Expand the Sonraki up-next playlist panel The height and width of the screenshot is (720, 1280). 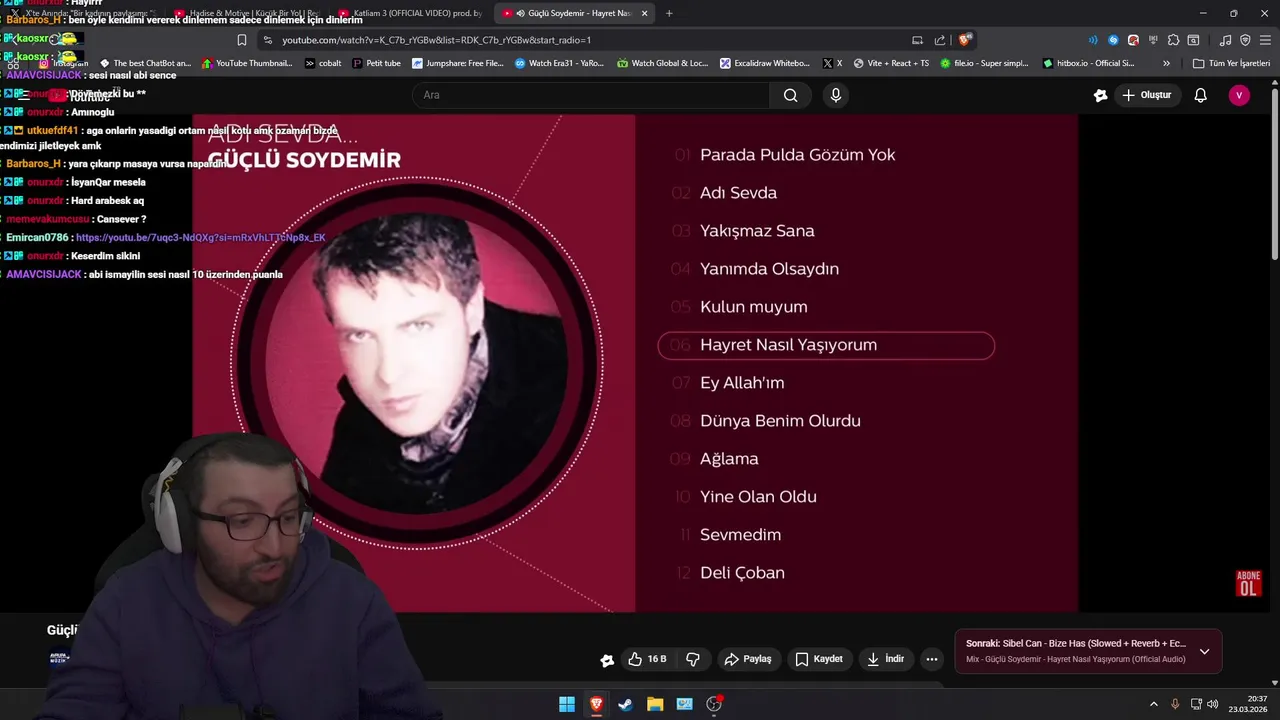click(x=1204, y=651)
